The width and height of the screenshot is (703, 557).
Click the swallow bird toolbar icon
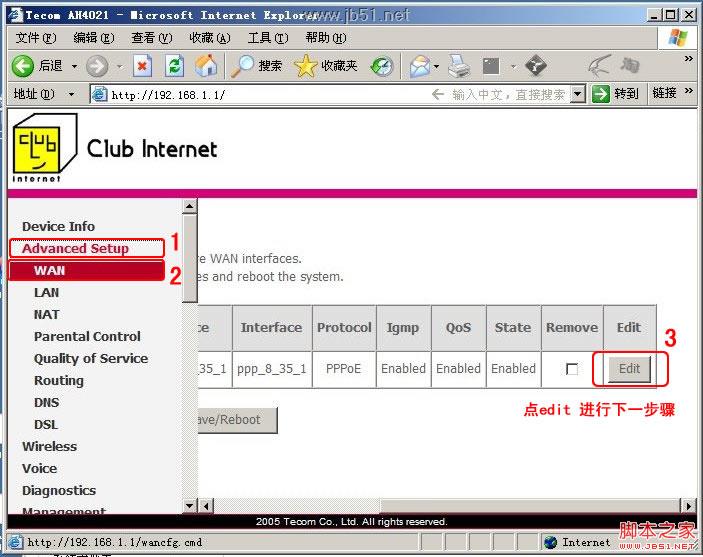[x=599, y=66]
